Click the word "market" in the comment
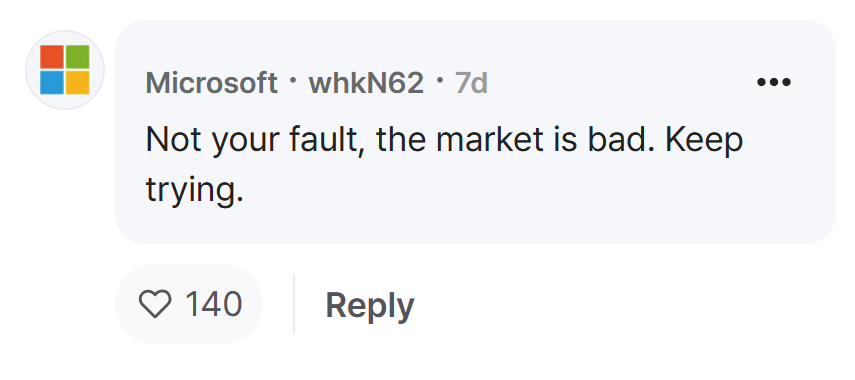Viewport: 855px width, 380px height. (x=489, y=140)
